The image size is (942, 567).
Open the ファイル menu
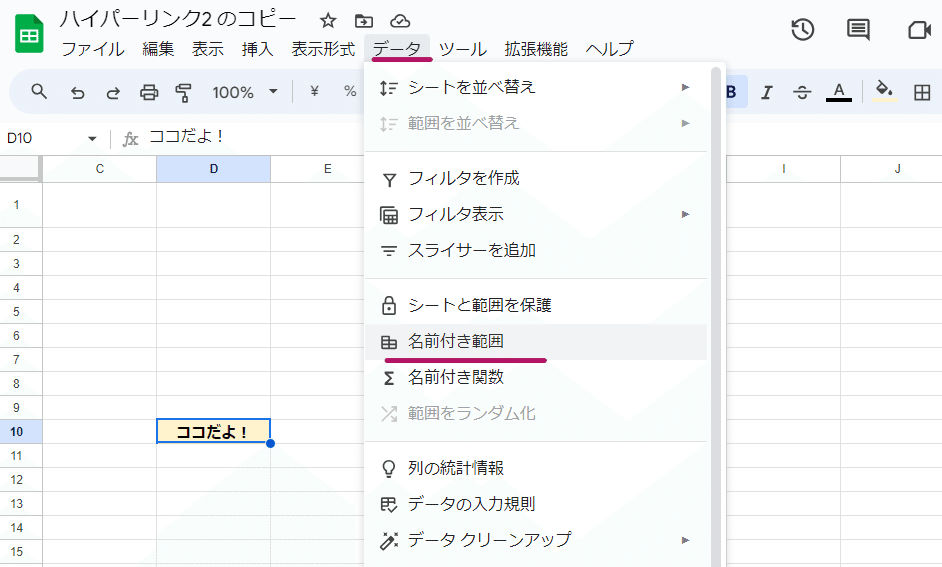pyautogui.click(x=93, y=49)
